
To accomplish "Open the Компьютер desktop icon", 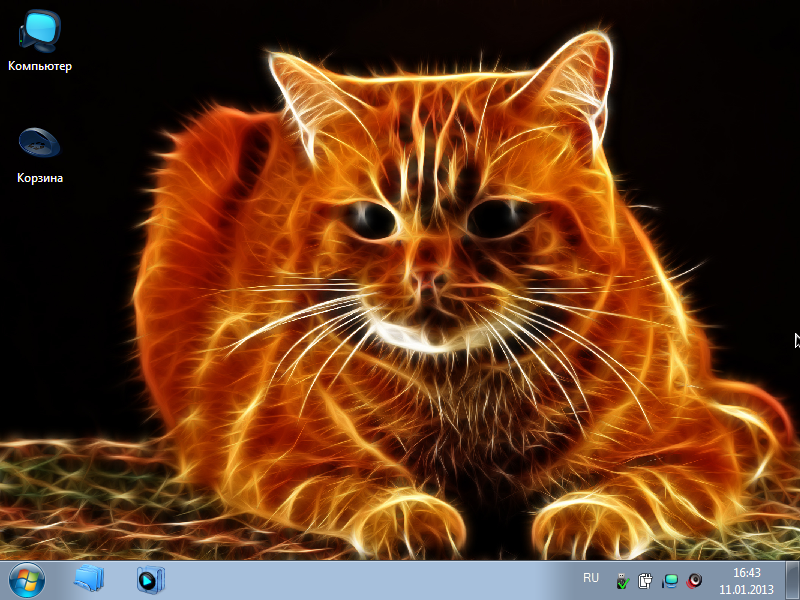I will (x=40, y=41).
